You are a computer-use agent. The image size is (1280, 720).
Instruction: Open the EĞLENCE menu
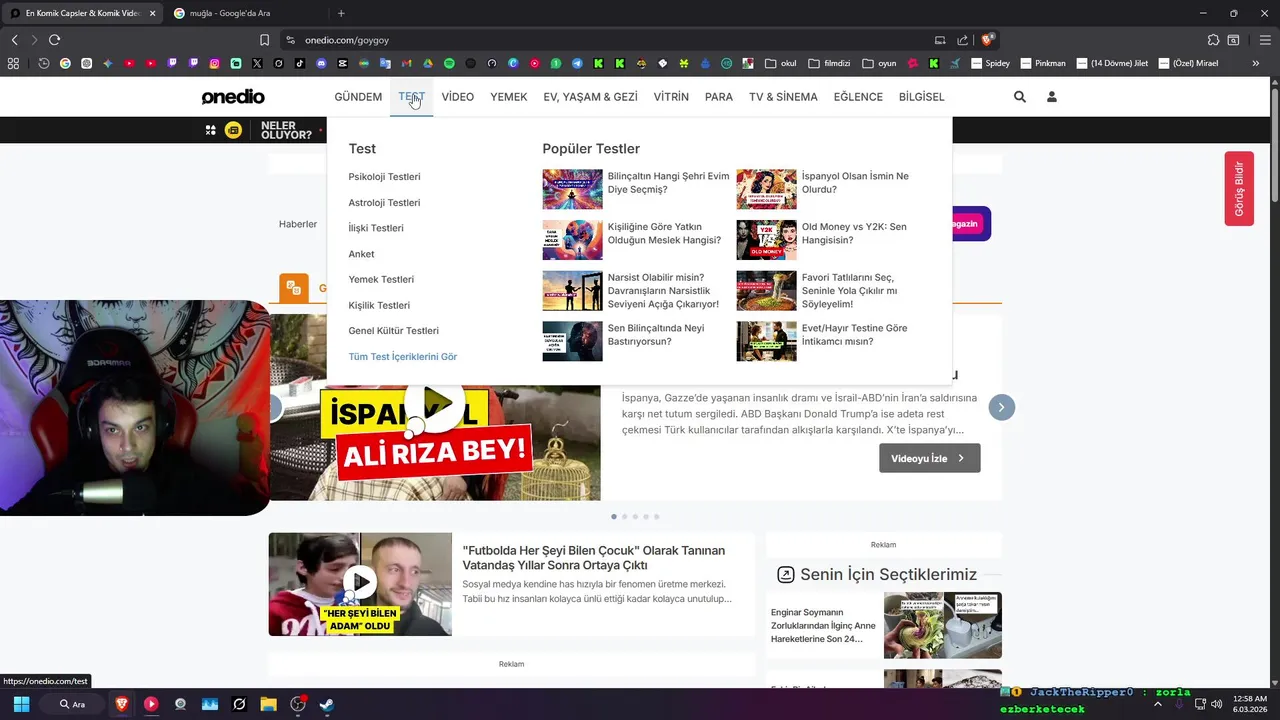point(858,97)
